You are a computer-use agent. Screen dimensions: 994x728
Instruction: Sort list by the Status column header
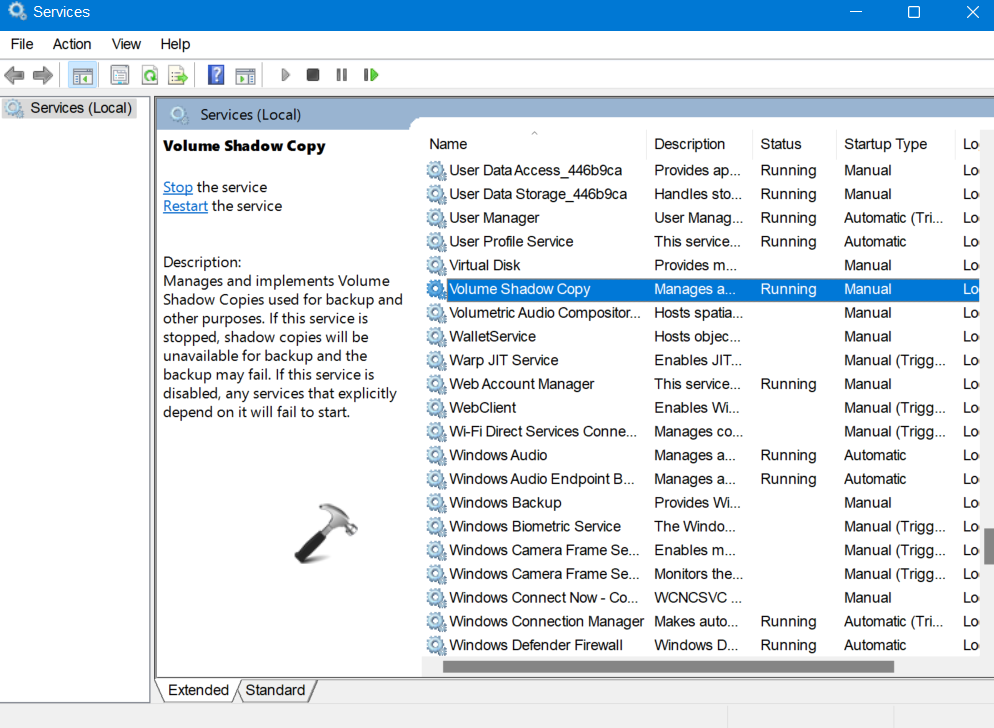[781, 144]
